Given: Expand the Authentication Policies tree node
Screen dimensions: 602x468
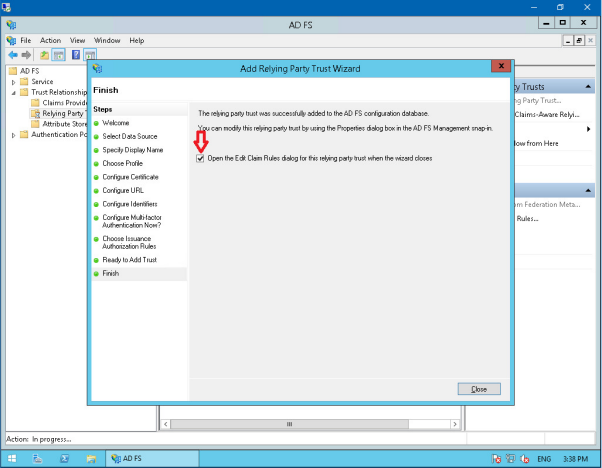Looking at the screenshot, I should 14,134.
